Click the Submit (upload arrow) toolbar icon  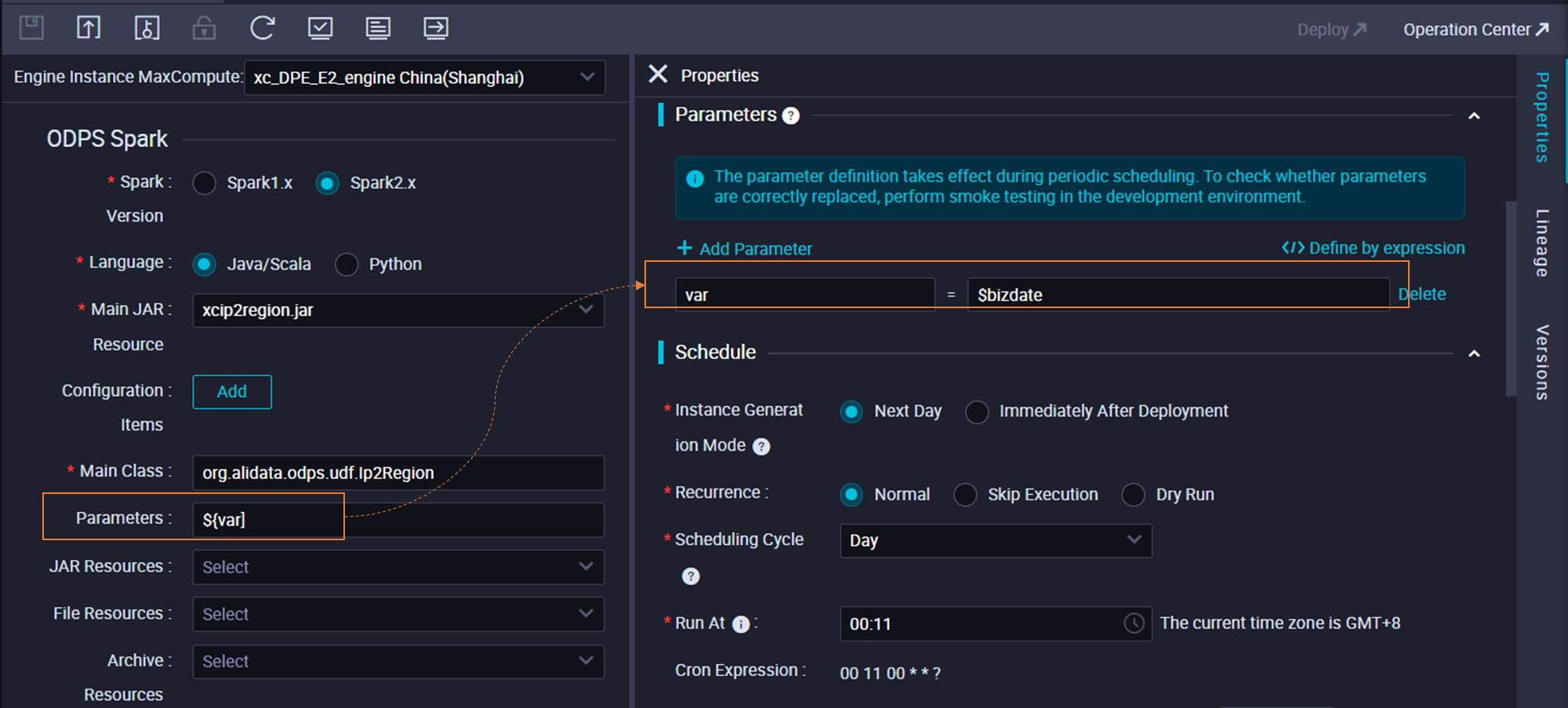coord(89,28)
